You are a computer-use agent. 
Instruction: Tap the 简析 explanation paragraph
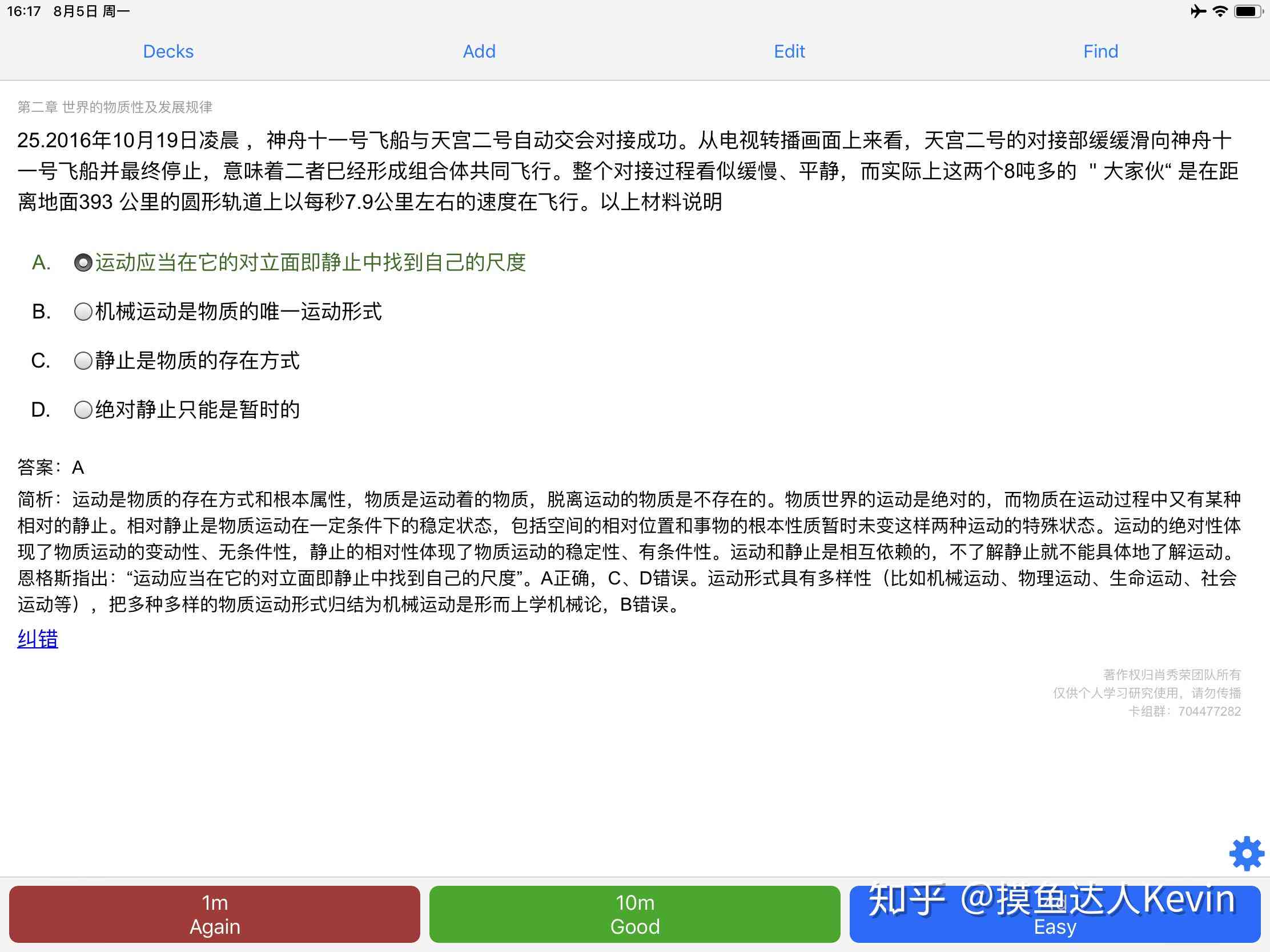pos(629,552)
